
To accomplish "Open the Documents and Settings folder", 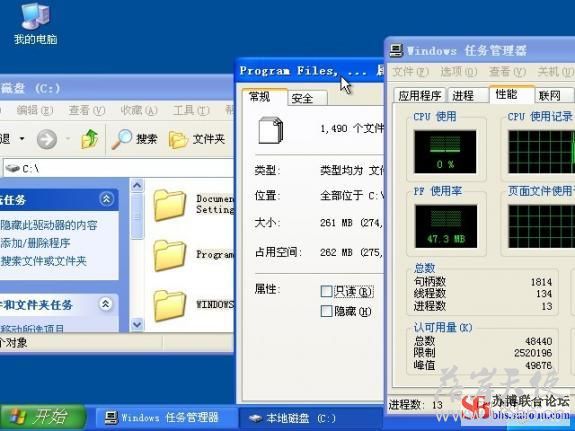I will [169, 205].
